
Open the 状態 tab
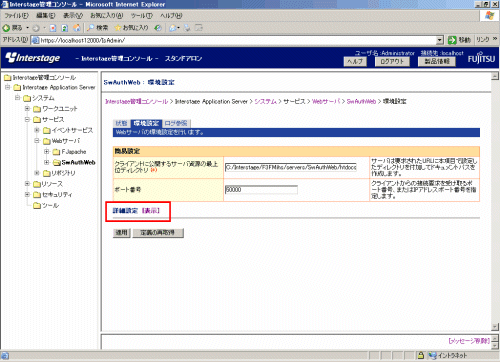[121, 123]
